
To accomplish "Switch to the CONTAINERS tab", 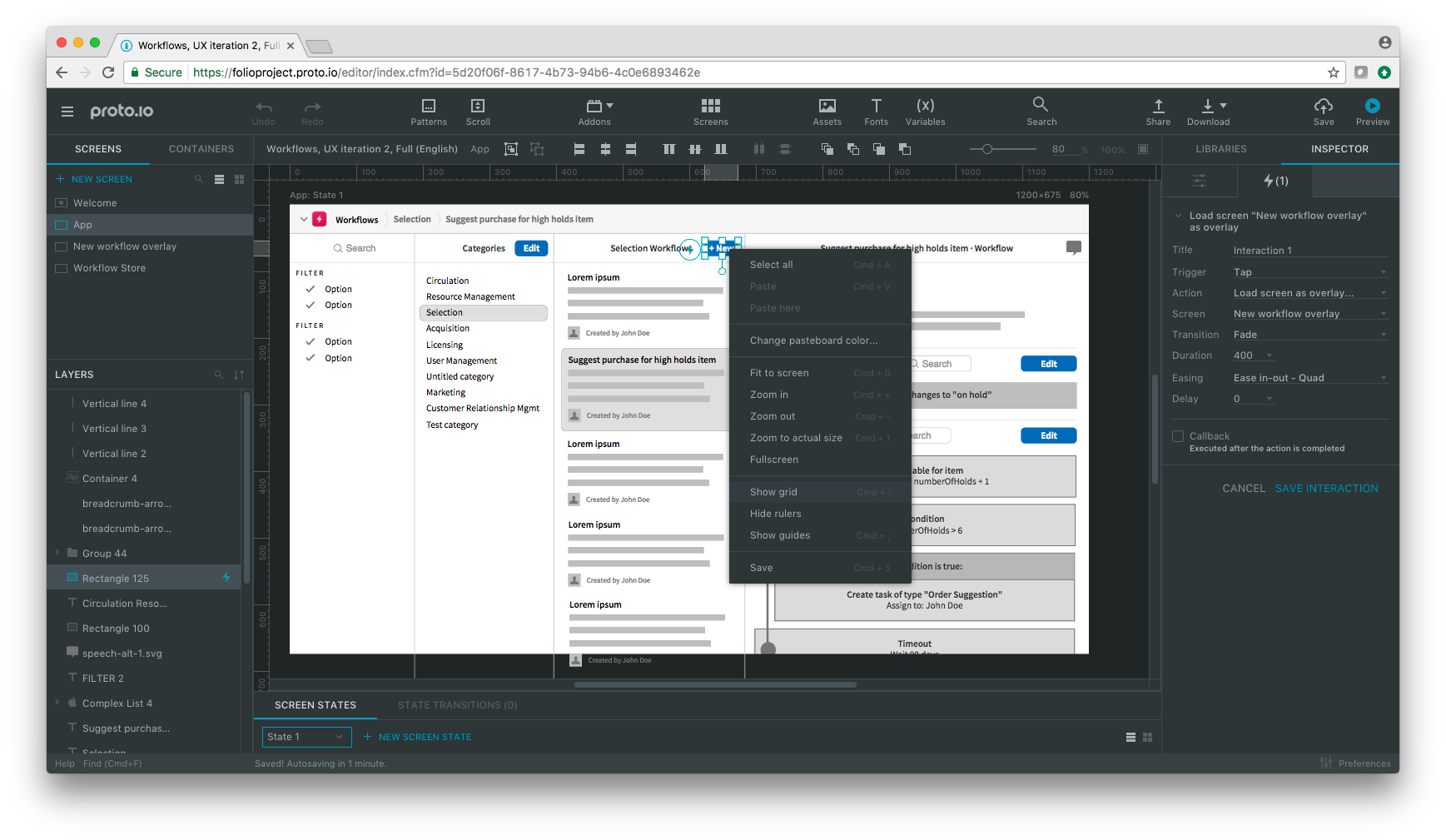I will (201, 149).
